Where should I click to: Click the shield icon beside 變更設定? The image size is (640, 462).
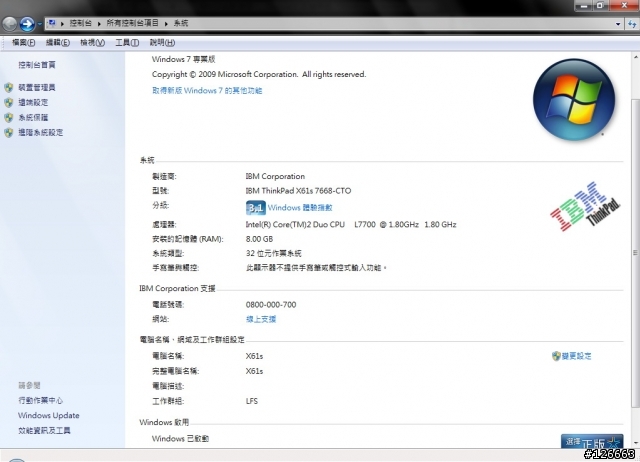coord(556,356)
